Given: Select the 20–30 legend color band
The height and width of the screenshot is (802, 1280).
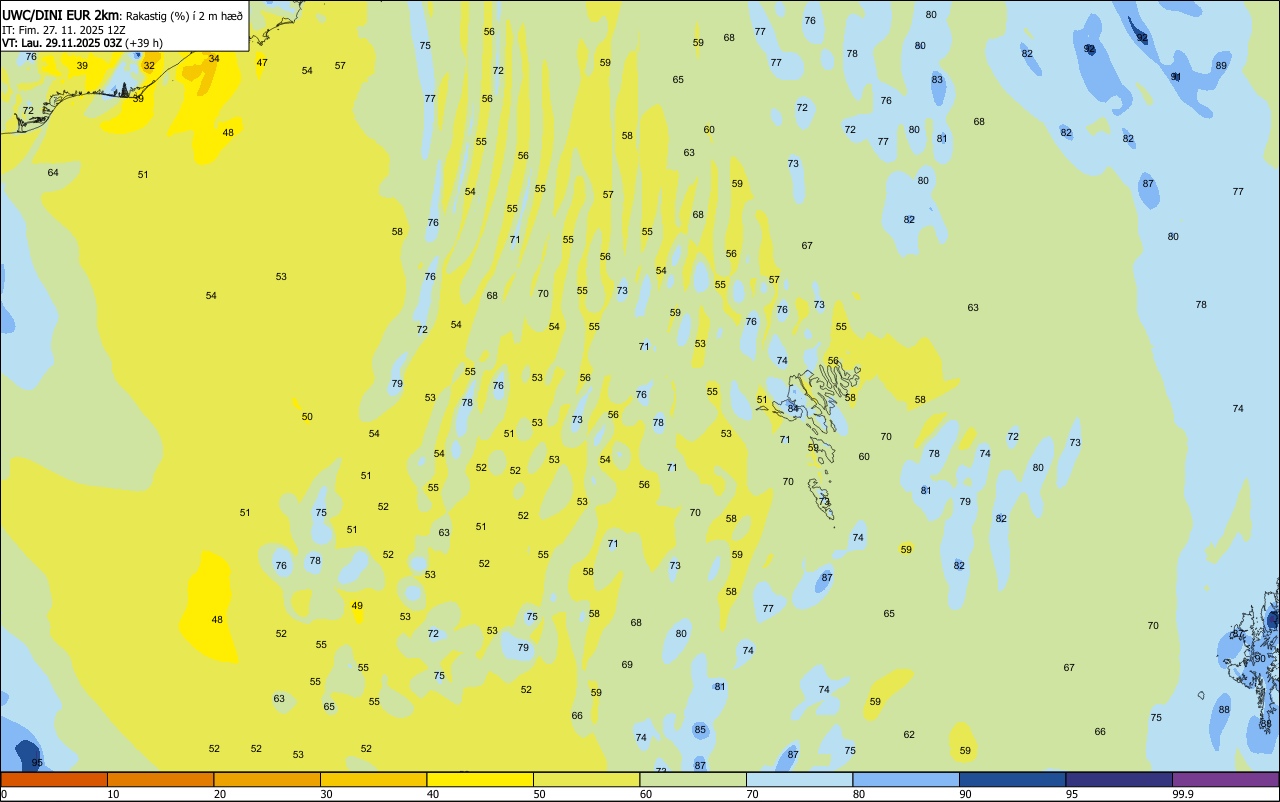Looking at the screenshot, I should [267, 779].
